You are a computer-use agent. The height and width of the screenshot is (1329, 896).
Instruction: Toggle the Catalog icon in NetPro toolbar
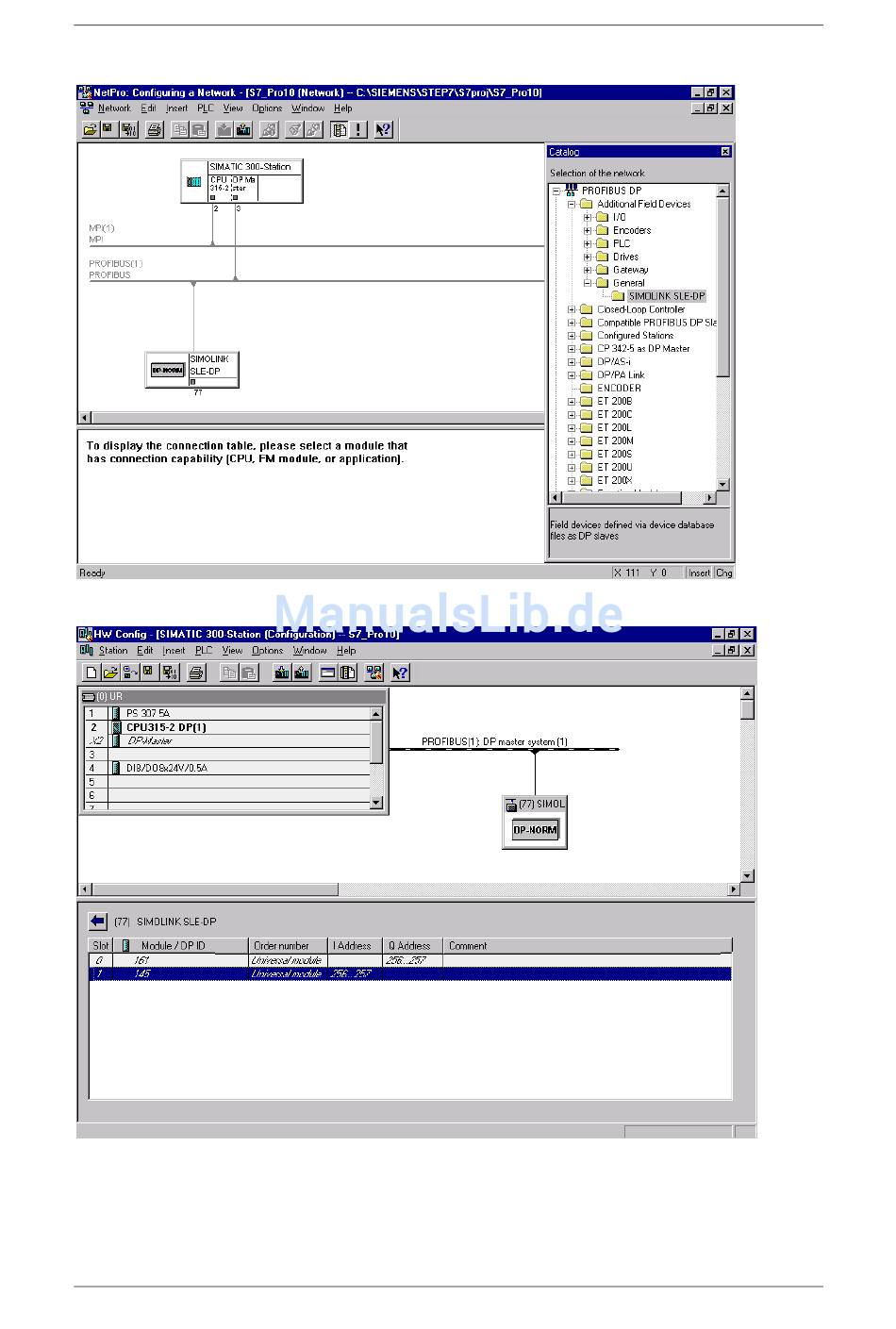coord(340,130)
